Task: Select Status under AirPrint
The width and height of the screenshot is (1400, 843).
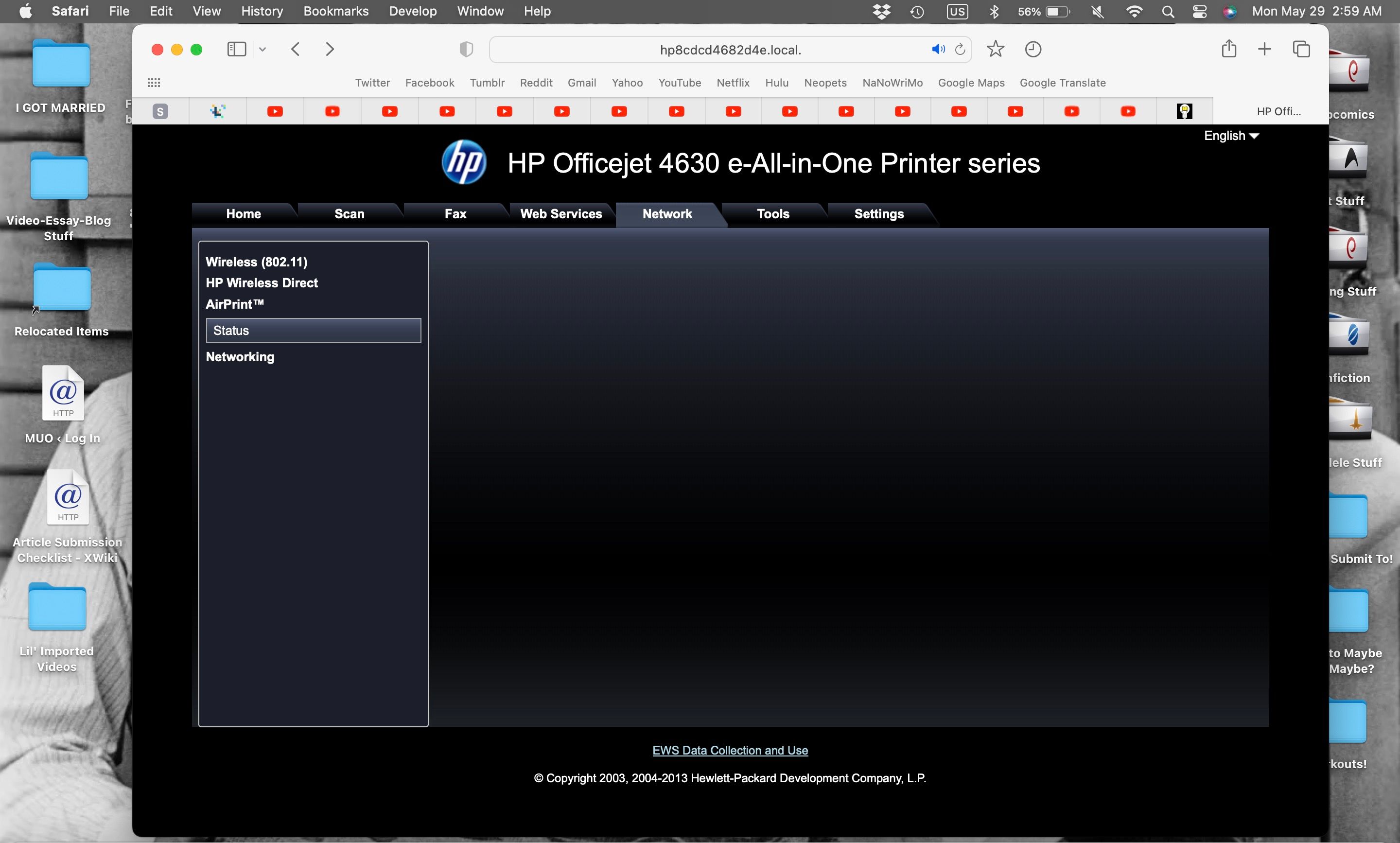Action: pyautogui.click(x=313, y=331)
